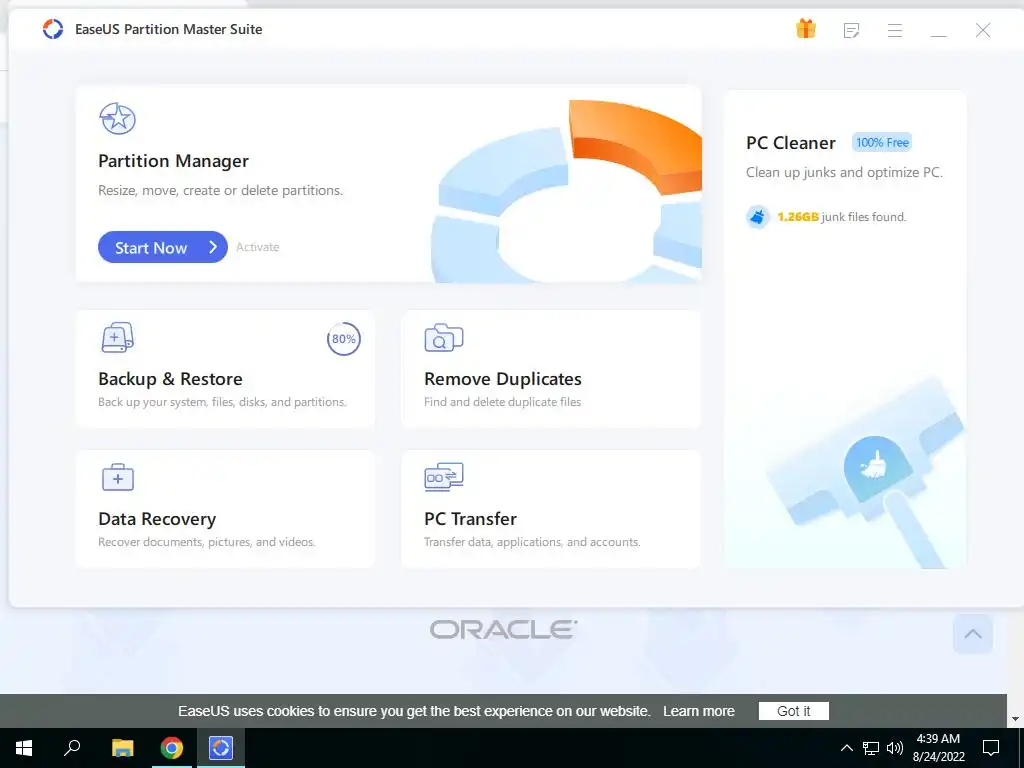Viewport: 1024px width, 768px height.
Task: Click the Partition Manager star icon
Action: pyautogui.click(x=118, y=119)
